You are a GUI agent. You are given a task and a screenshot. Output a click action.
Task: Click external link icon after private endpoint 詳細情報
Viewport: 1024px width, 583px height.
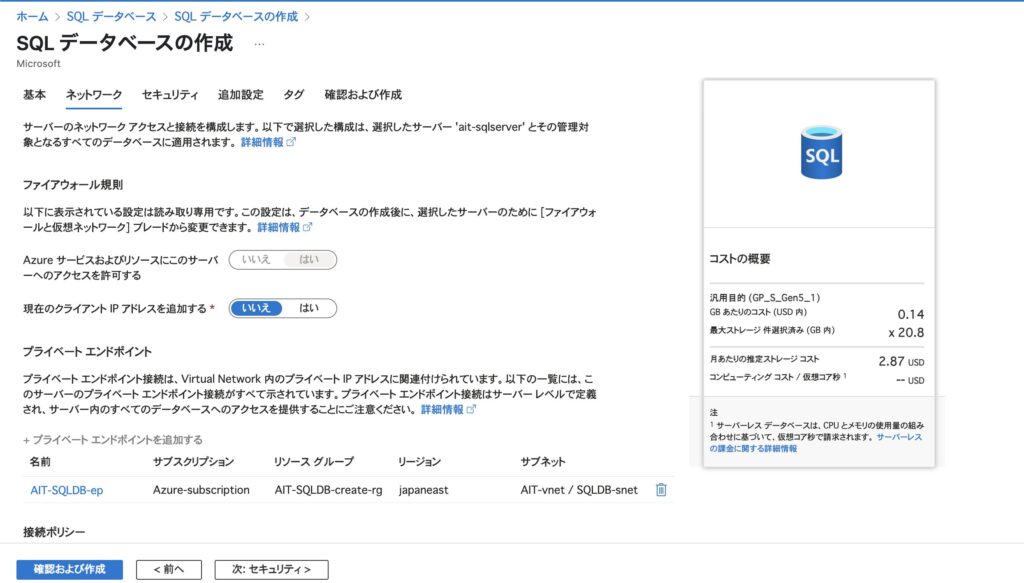471,409
